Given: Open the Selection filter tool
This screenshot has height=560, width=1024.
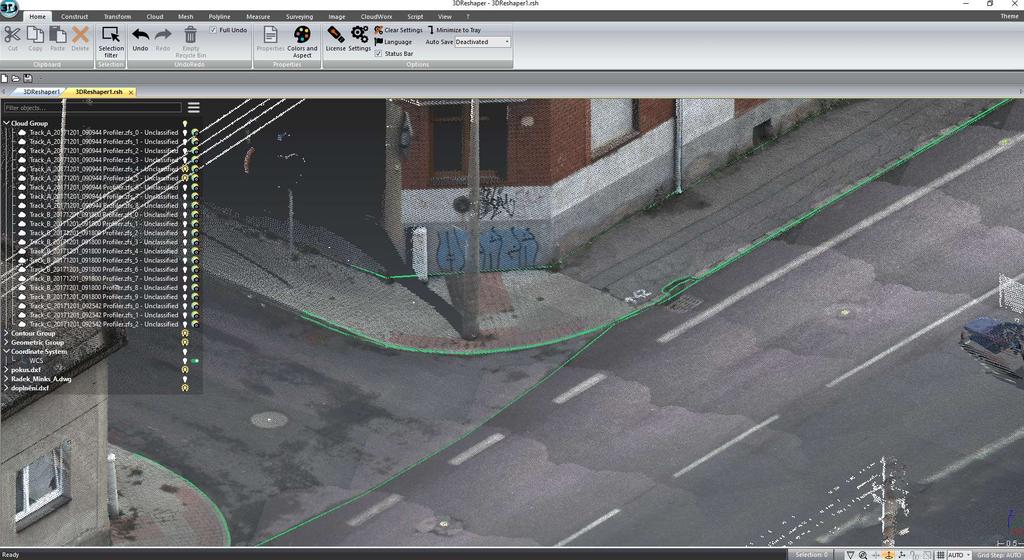Looking at the screenshot, I should [111, 42].
